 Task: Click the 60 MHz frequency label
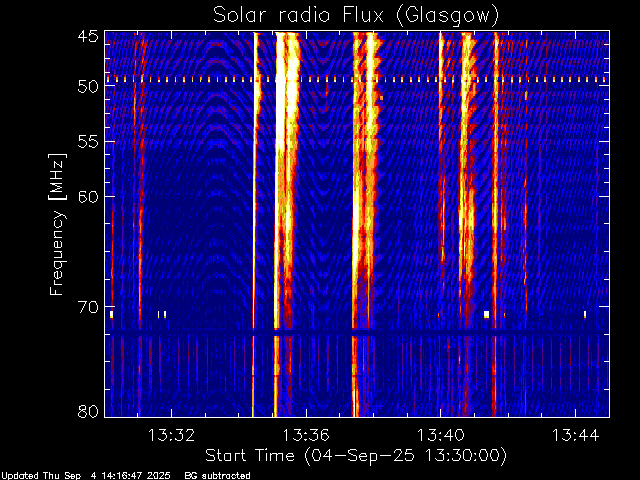point(88,196)
